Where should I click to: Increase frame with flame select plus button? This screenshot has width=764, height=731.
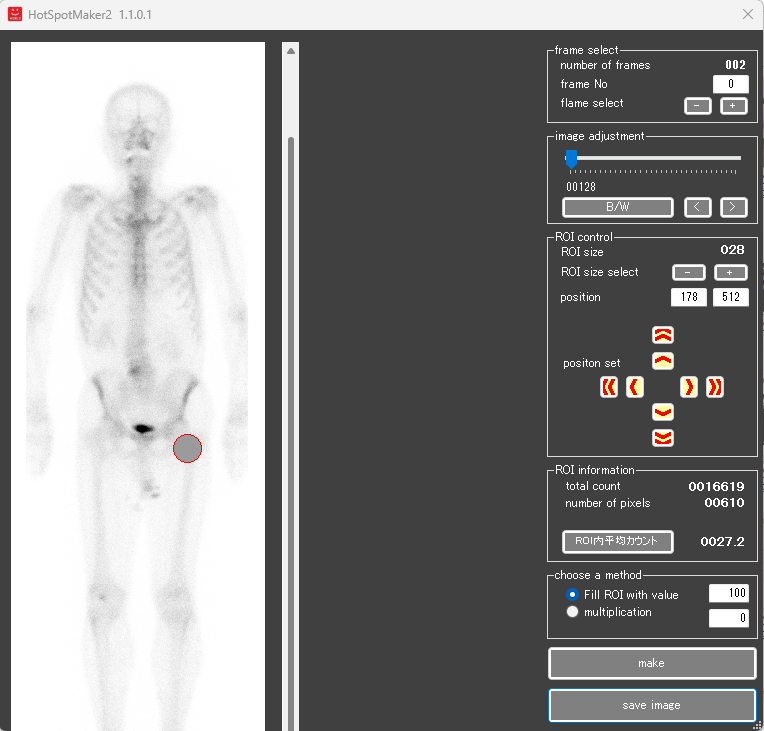tap(734, 106)
